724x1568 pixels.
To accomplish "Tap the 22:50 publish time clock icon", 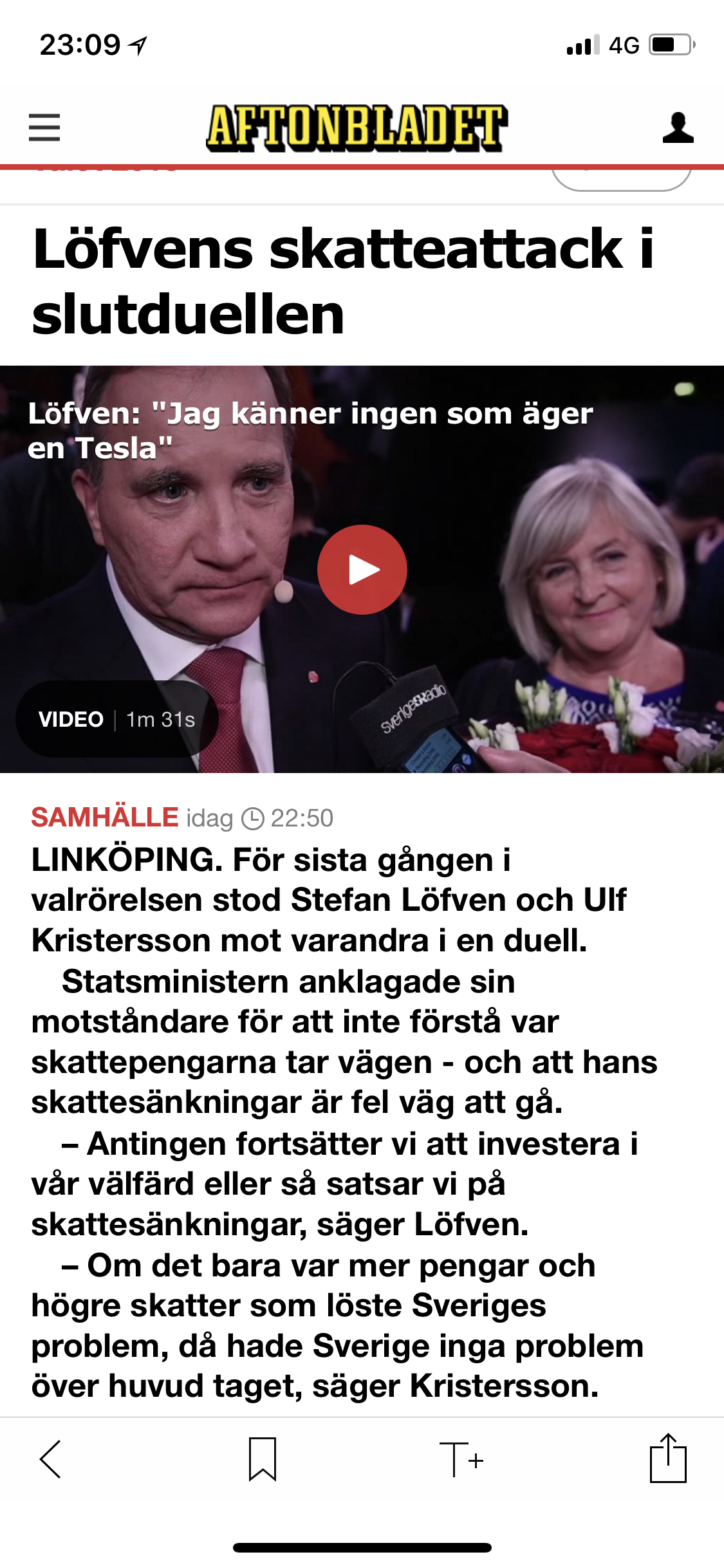I will tap(252, 819).
